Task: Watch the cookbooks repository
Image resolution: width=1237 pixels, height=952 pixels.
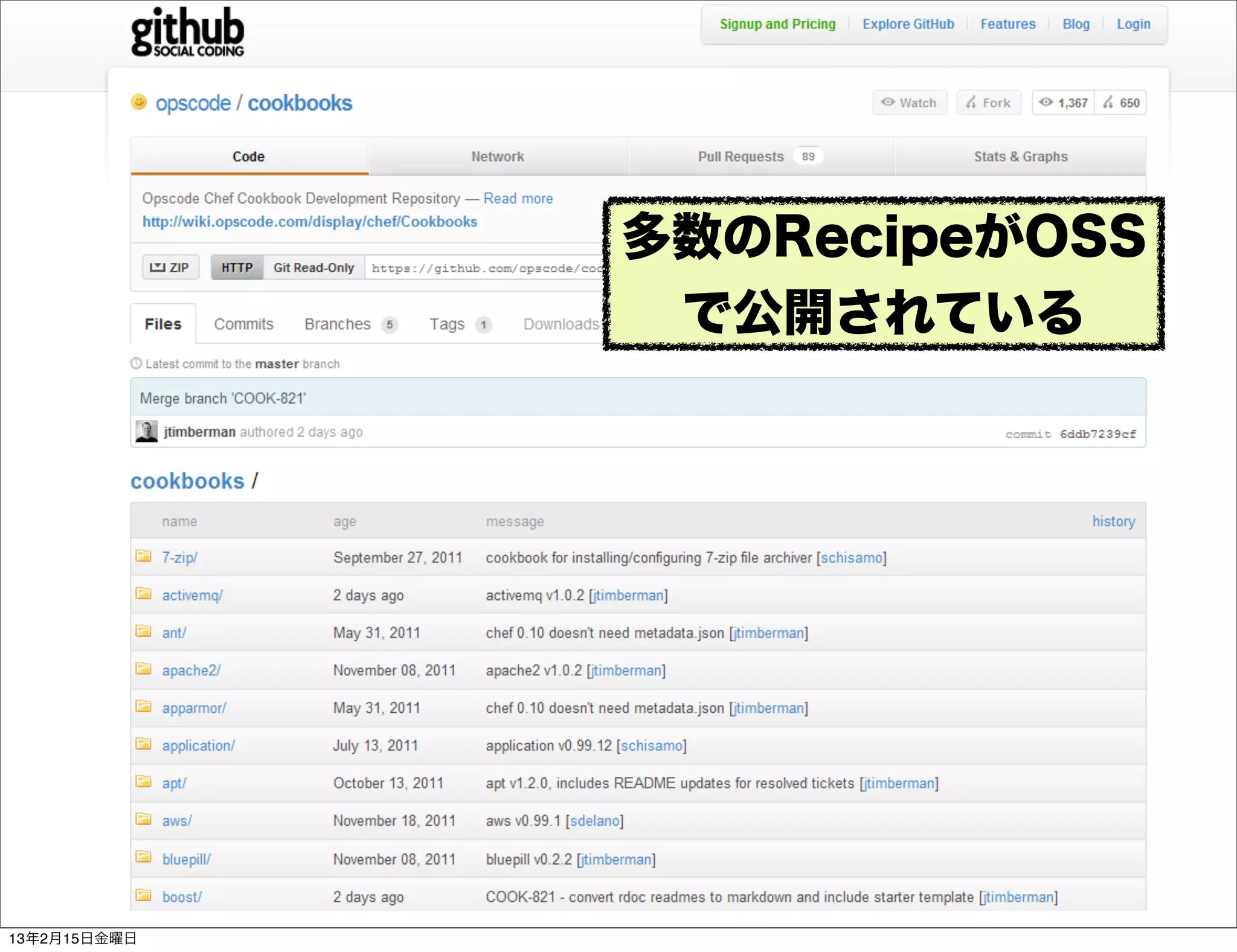Action: tap(910, 103)
